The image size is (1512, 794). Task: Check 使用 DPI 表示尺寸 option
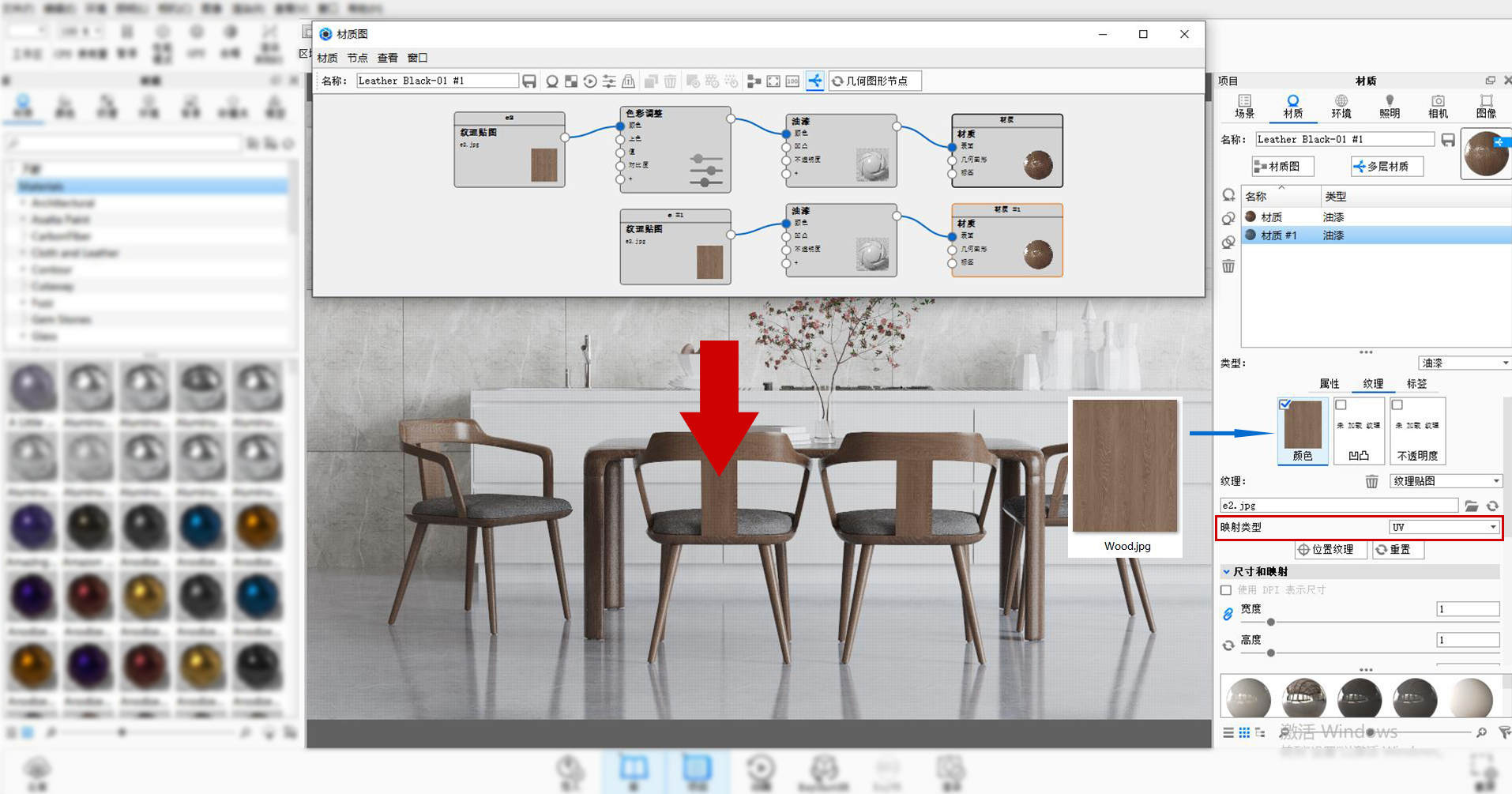point(1225,589)
